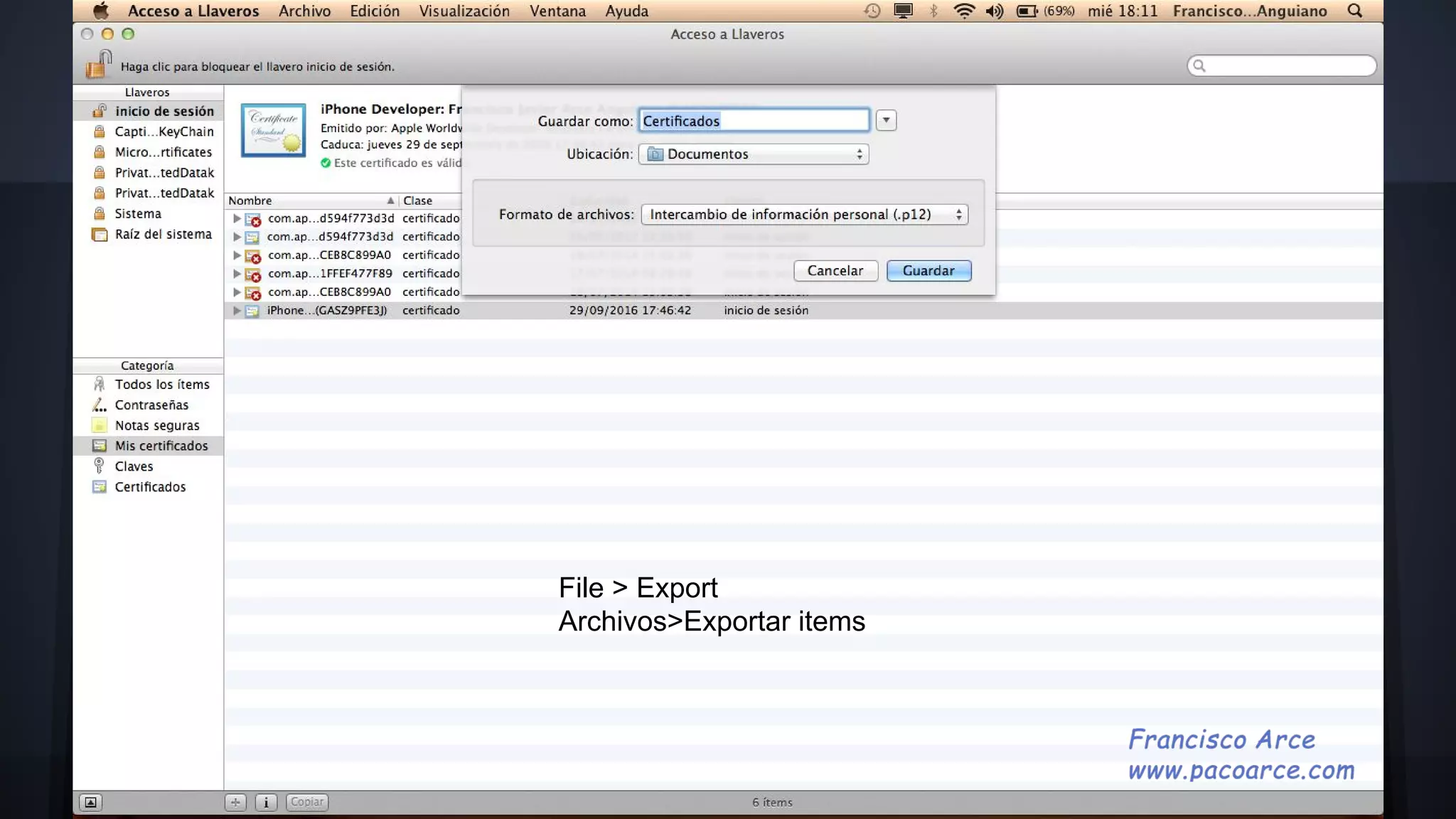Sort list by Nombre column
Viewport: 1456px width, 819px height.
[x=311, y=200]
